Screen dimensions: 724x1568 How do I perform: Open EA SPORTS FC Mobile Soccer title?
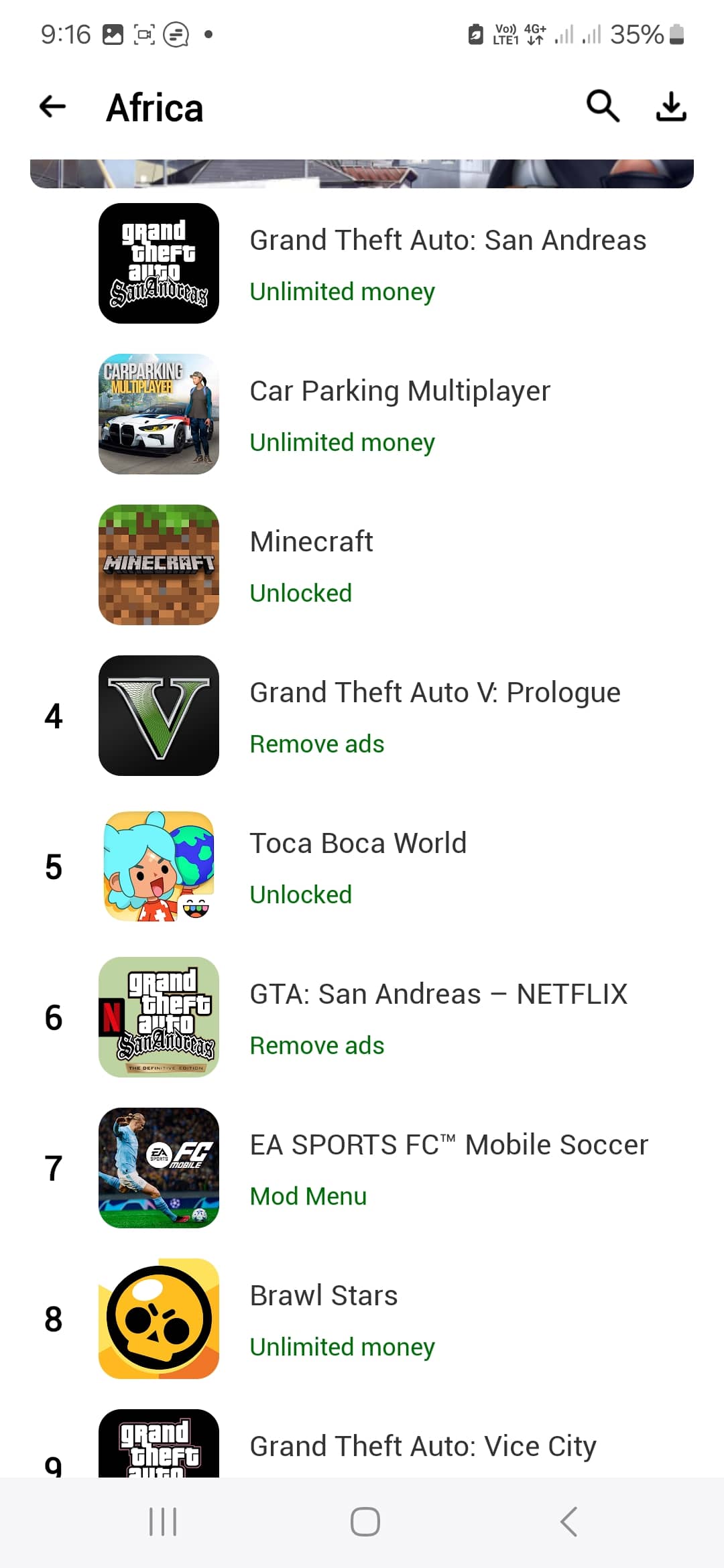tap(449, 1145)
